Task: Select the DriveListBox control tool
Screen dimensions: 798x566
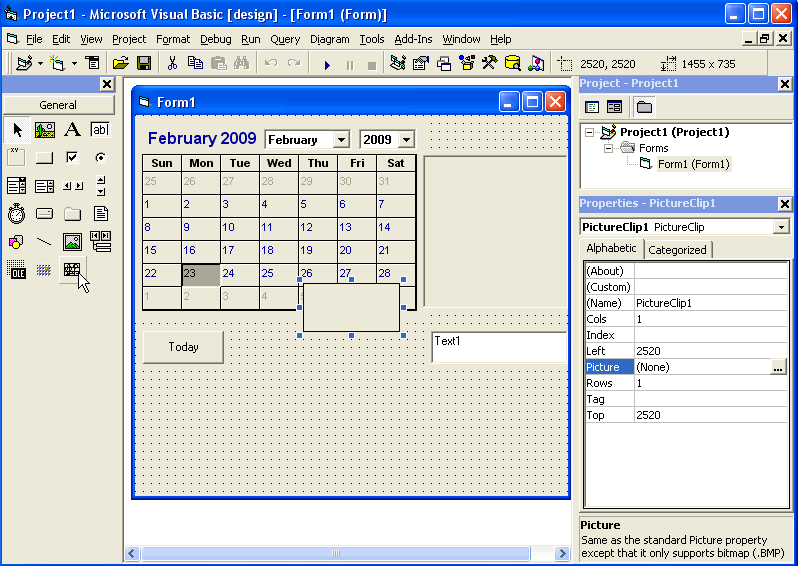Action: click(45, 214)
